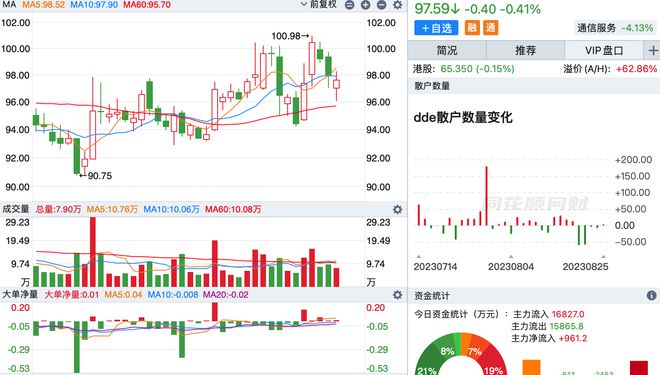This screenshot has width=660, height=375.
Task: Select the 20230804 date marker triangle
Action: tap(511, 256)
